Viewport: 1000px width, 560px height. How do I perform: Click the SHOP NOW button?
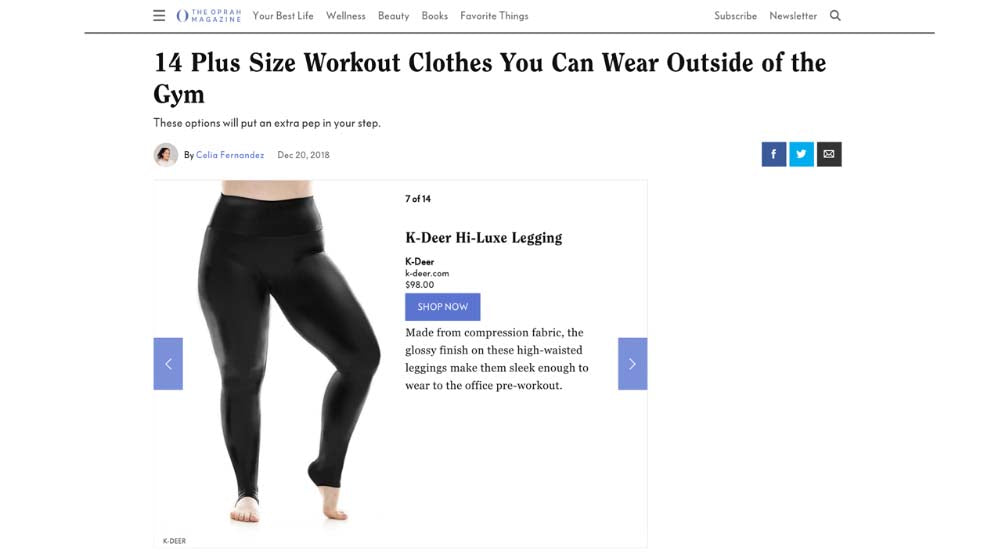click(x=443, y=307)
